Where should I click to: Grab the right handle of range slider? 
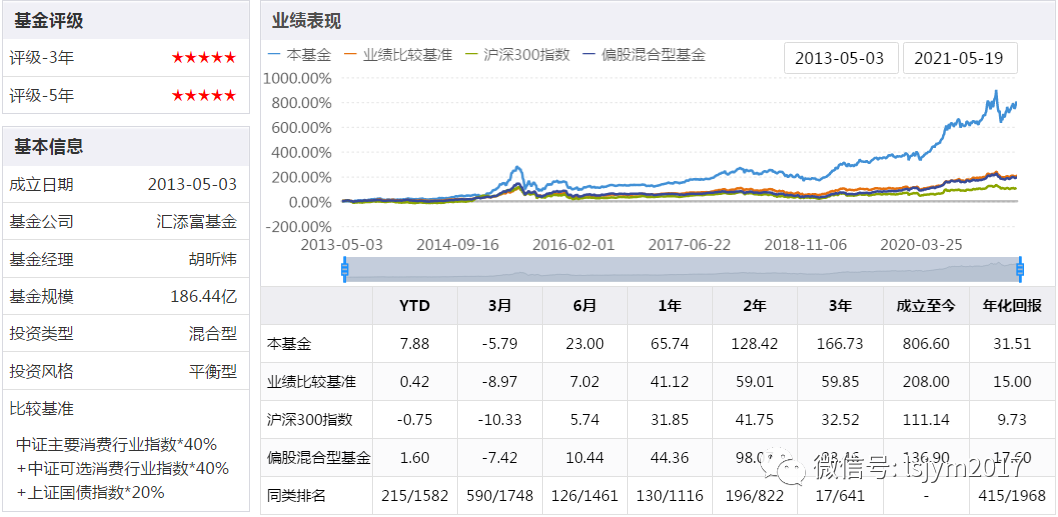pos(1020,270)
